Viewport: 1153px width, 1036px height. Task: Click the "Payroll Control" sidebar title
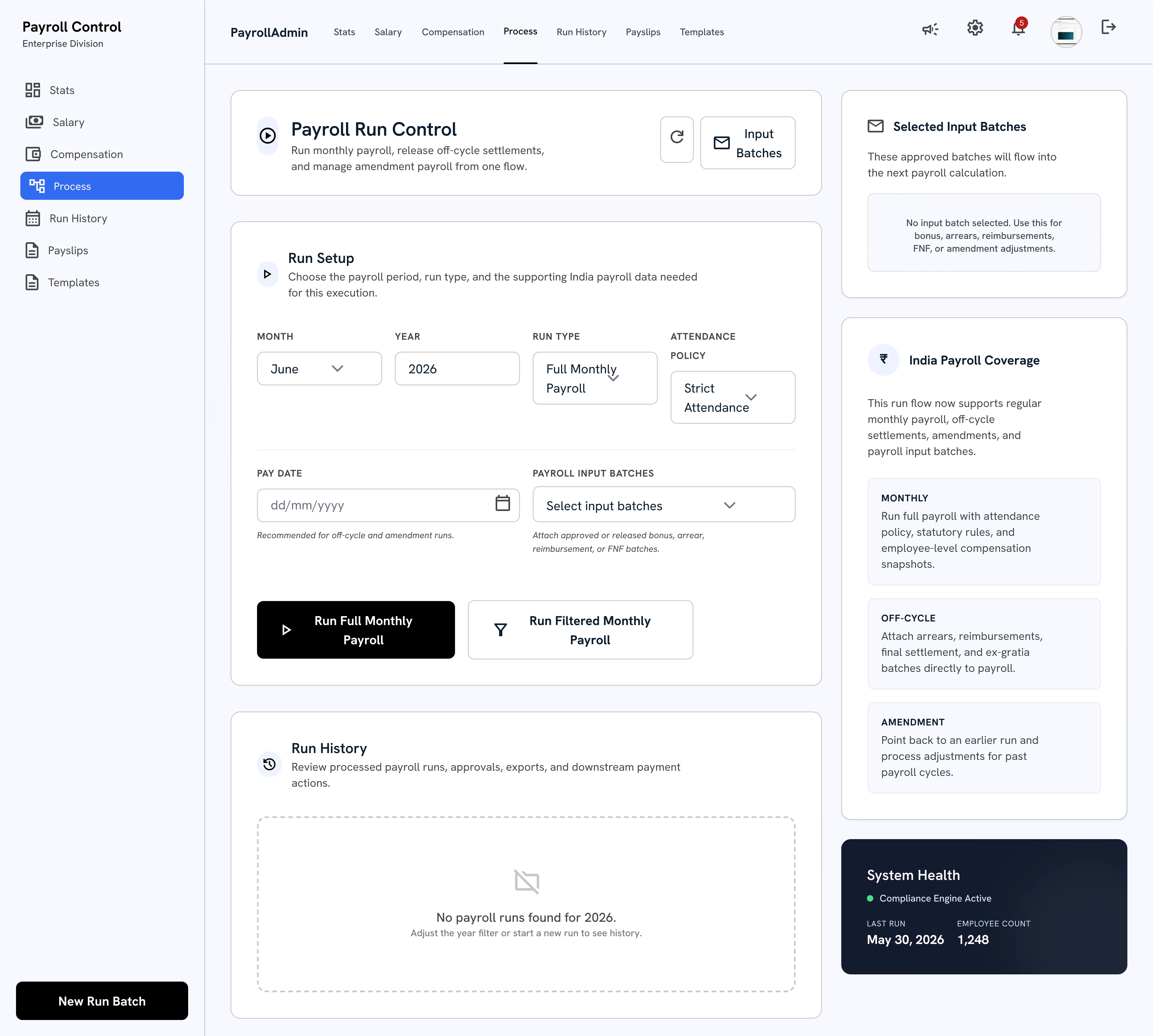(72, 27)
